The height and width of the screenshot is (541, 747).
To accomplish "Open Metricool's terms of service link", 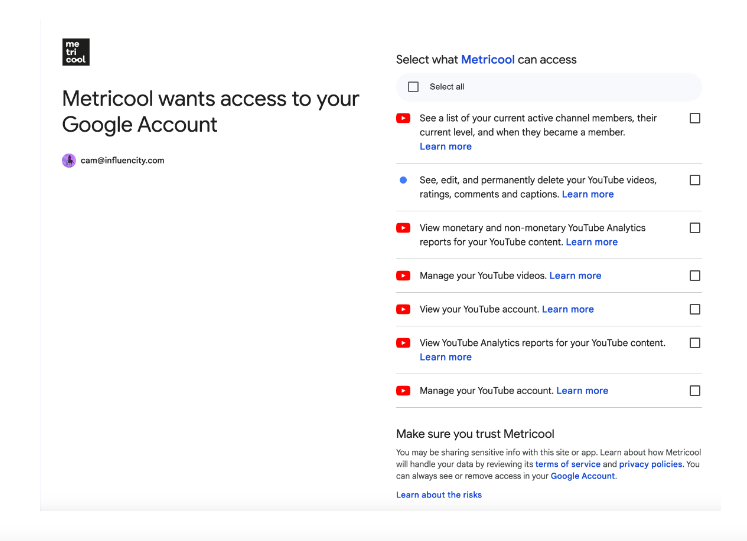I will tap(568, 464).
